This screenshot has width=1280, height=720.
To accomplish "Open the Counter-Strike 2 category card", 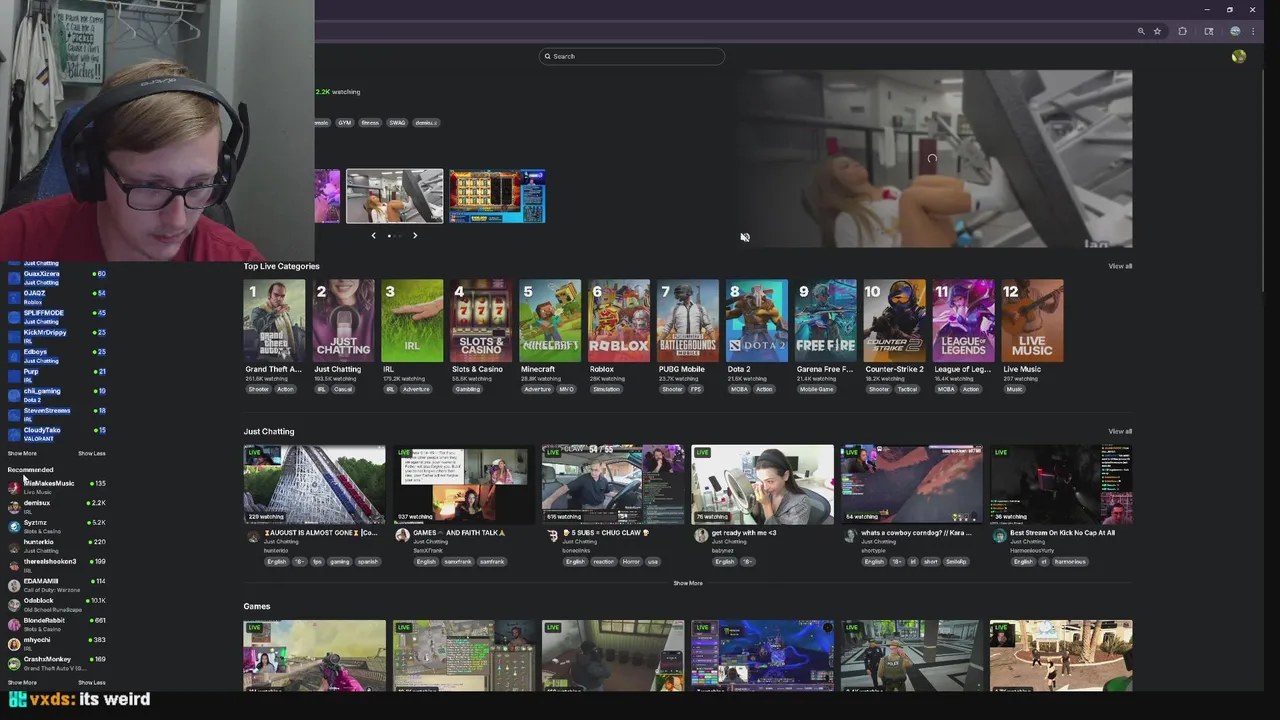I will (x=895, y=321).
